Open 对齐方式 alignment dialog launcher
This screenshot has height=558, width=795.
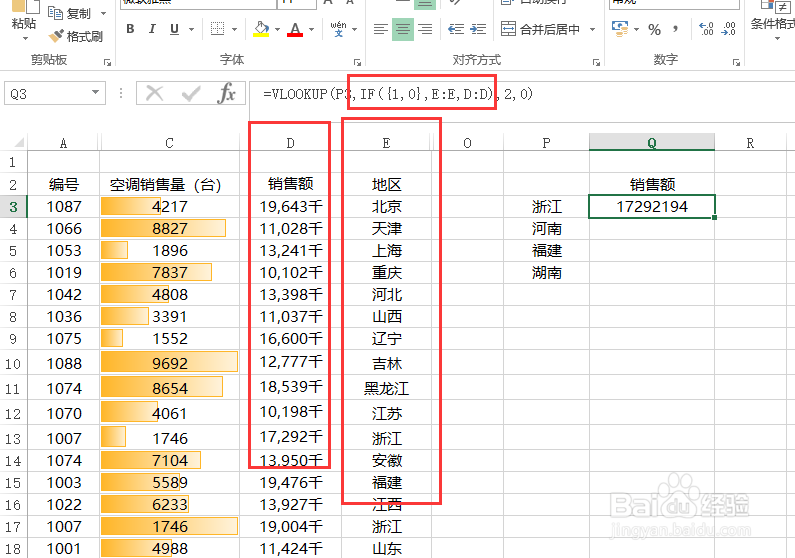click(x=596, y=62)
